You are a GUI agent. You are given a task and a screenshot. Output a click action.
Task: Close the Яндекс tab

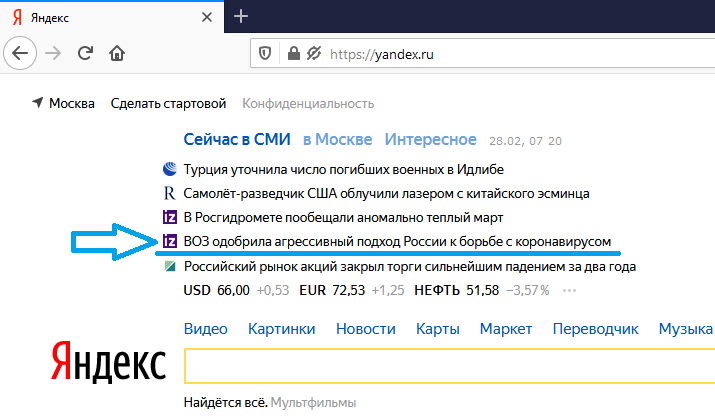click(x=207, y=17)
